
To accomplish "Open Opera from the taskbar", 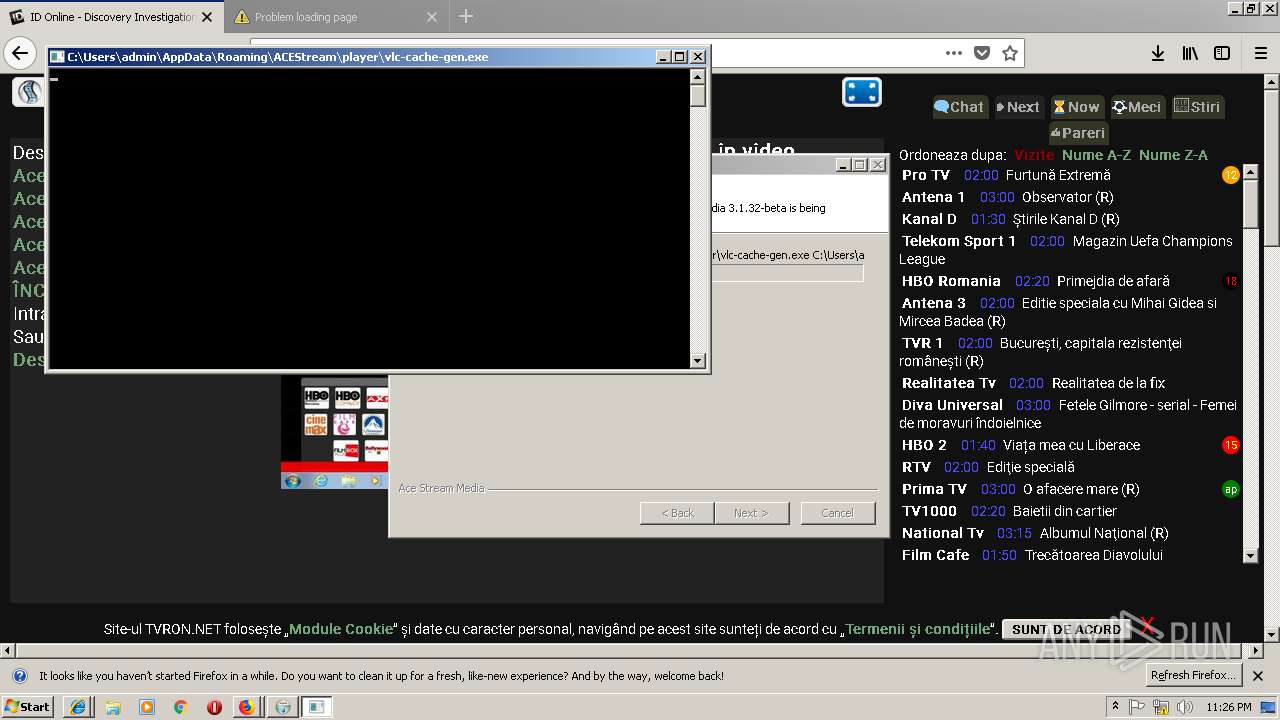I will 214,707.
